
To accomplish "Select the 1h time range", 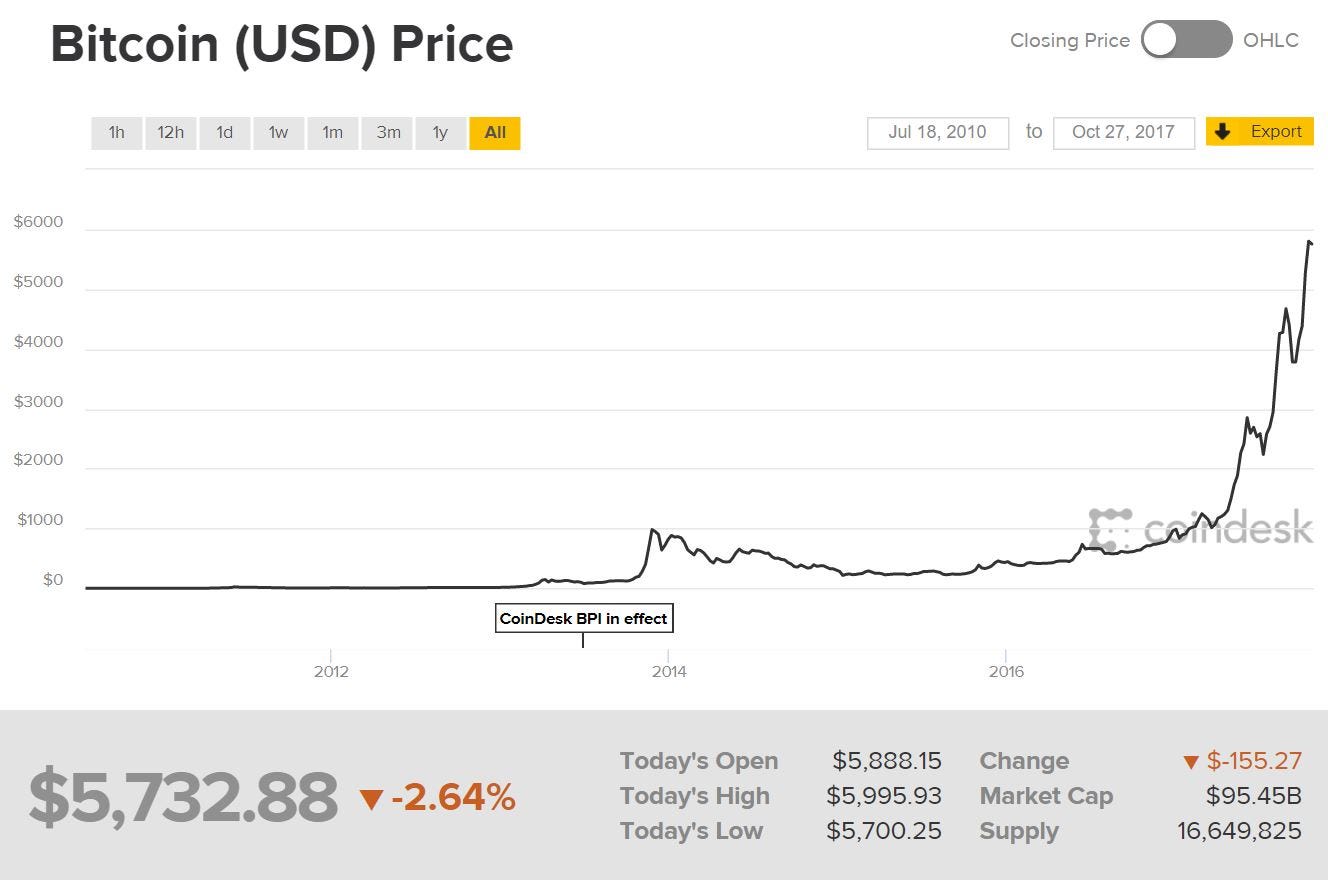I will (117, 133).
